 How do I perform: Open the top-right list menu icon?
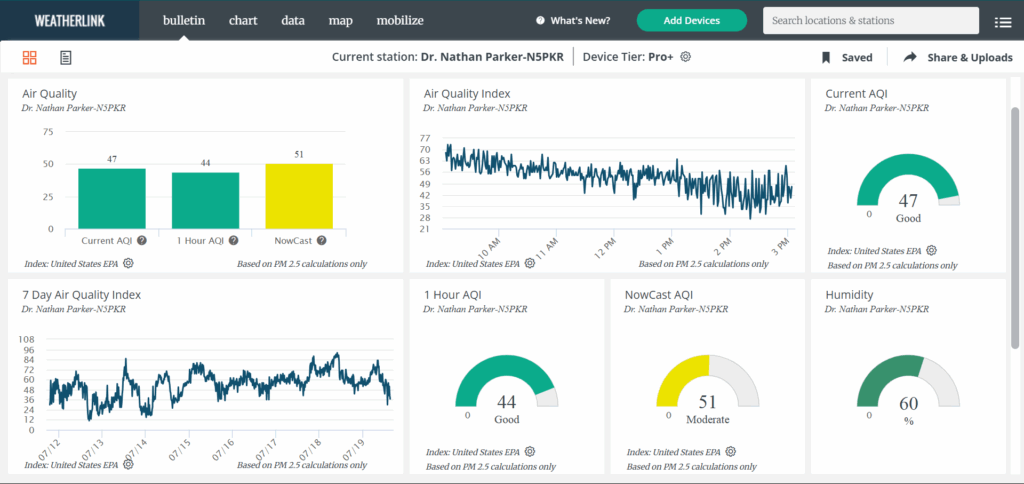point(1003,21)
